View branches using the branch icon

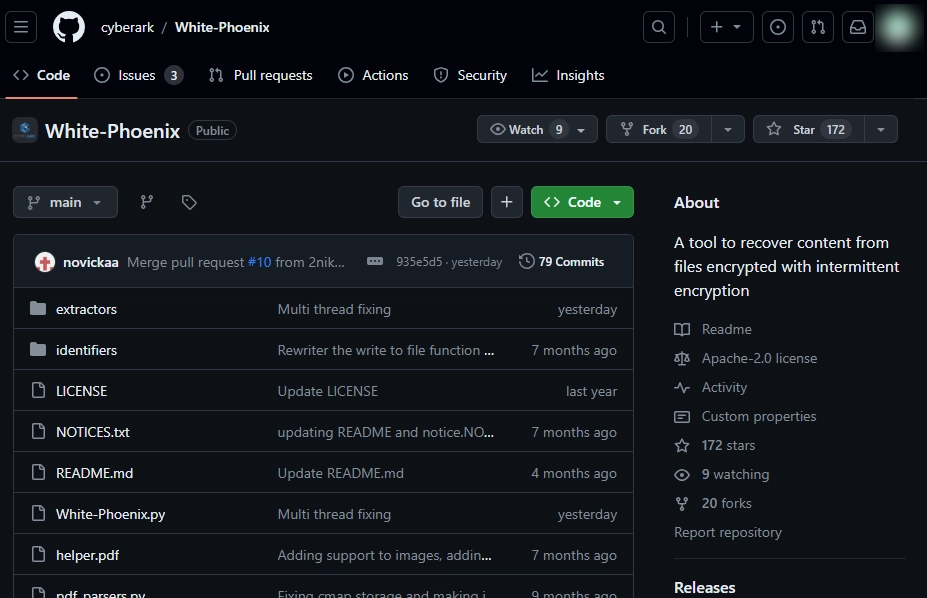click(x=147, y=202)
